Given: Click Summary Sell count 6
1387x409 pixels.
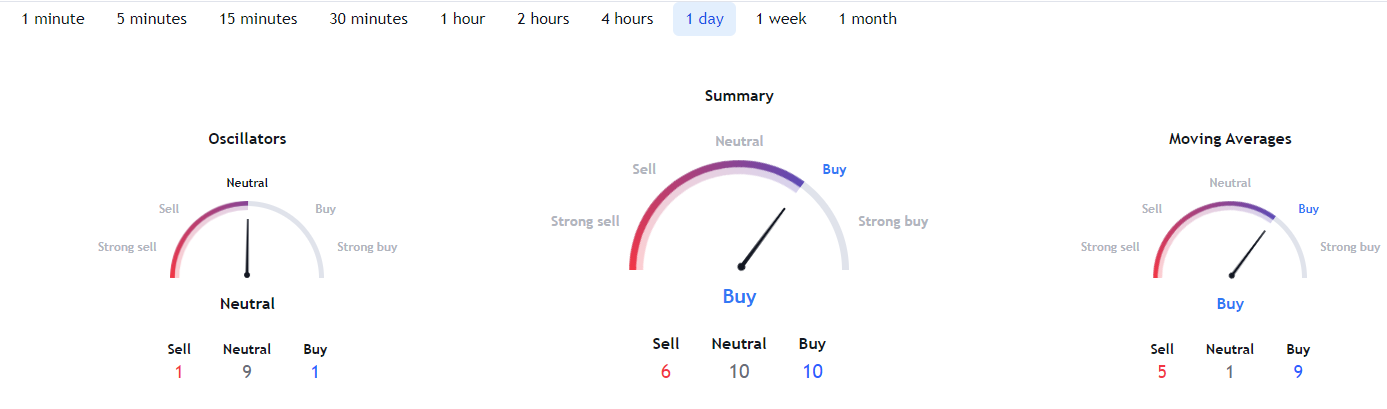Looking at the screenshot, I should (666, 371).
